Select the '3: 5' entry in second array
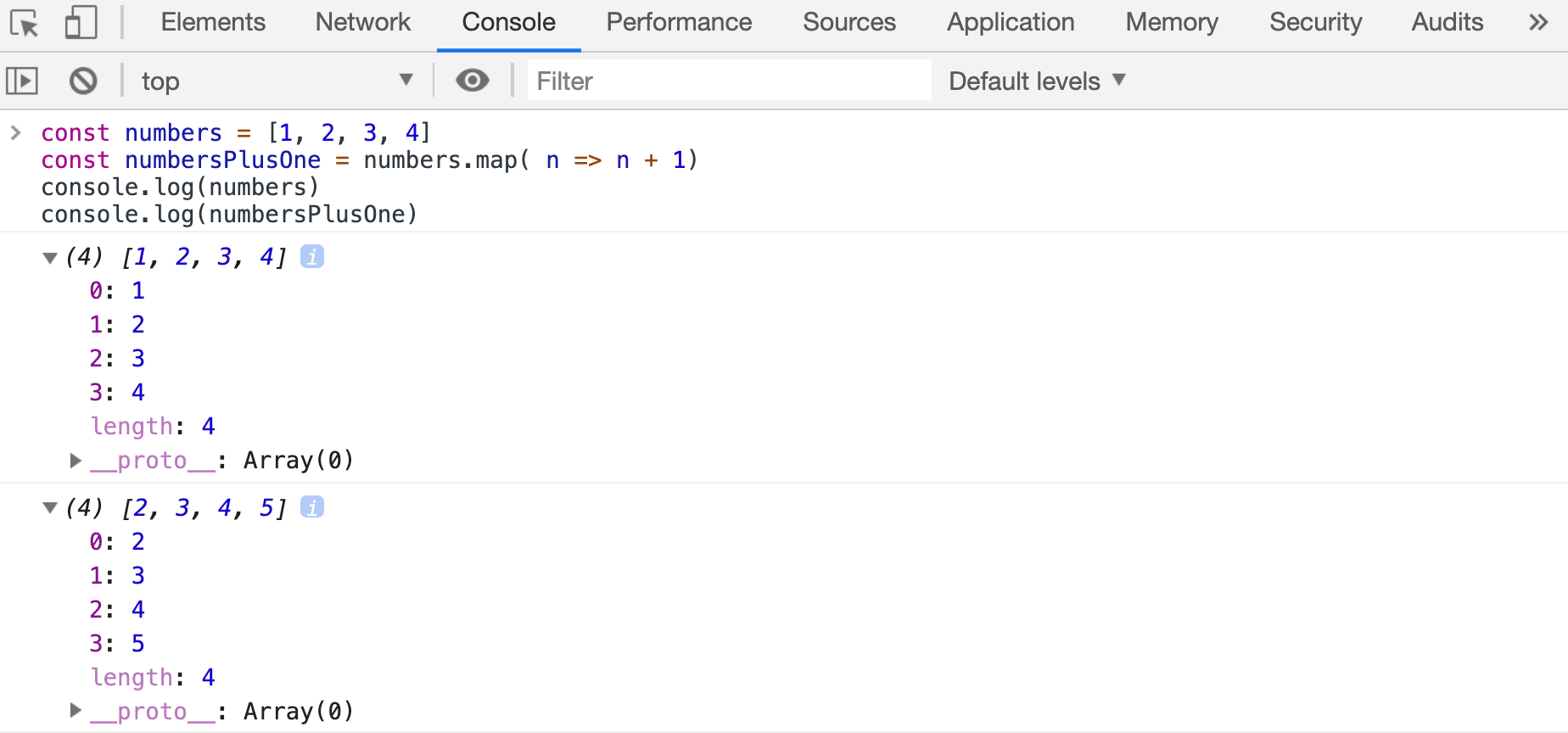 [x=117, y=643]
